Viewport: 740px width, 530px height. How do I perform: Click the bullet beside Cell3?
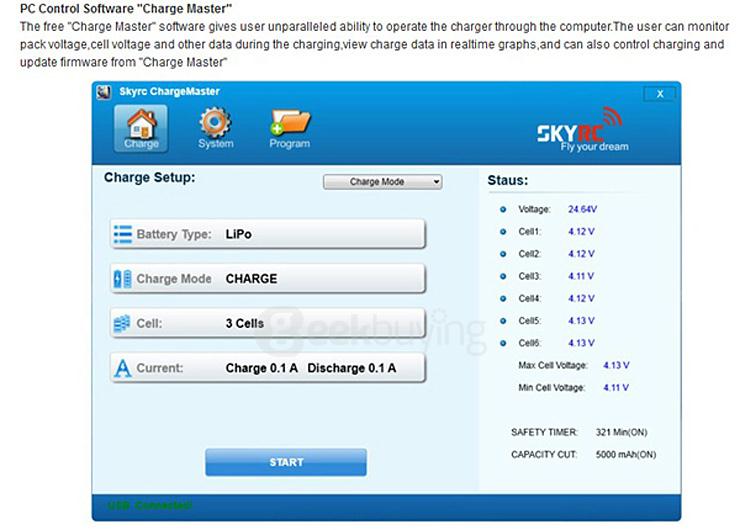pos(503,276)
